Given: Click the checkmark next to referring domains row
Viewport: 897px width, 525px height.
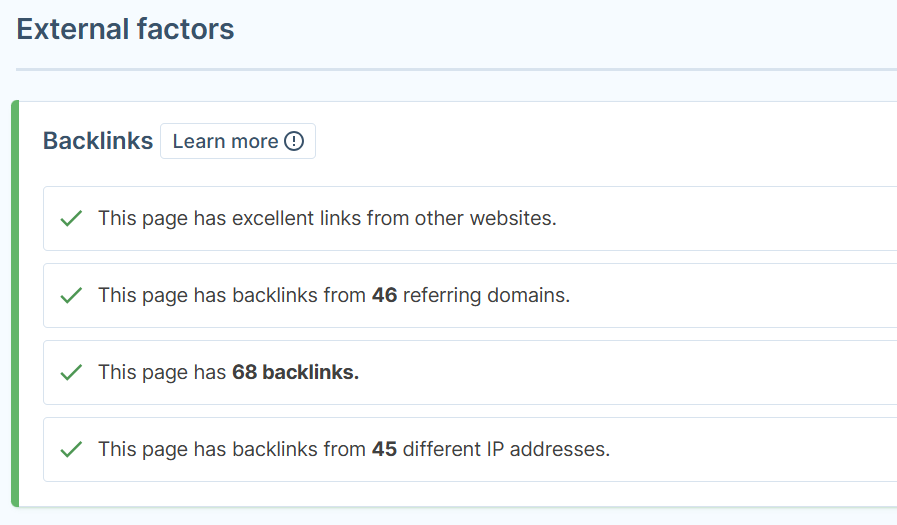Looking at the screenshot, I should coord(71,295).
